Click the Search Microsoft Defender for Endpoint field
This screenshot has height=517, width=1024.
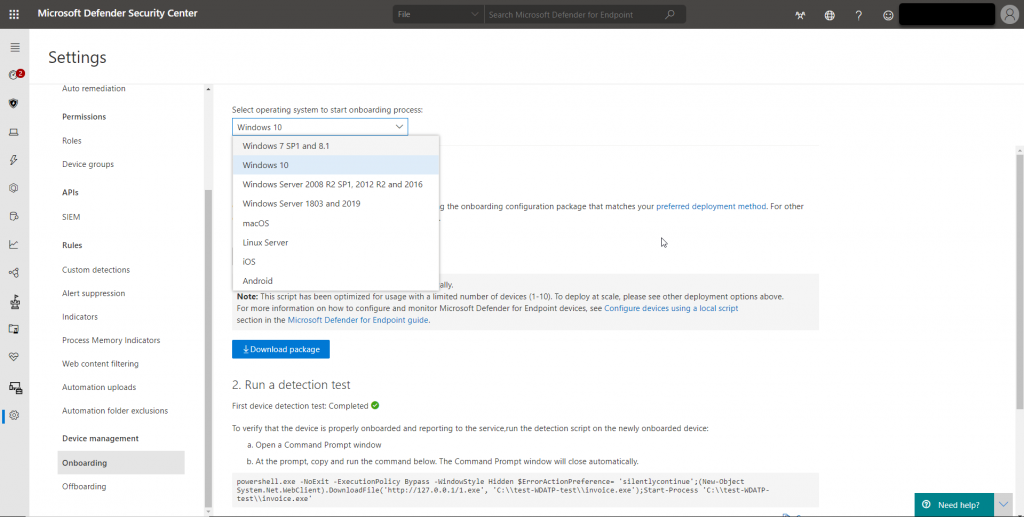pos(575,14)
